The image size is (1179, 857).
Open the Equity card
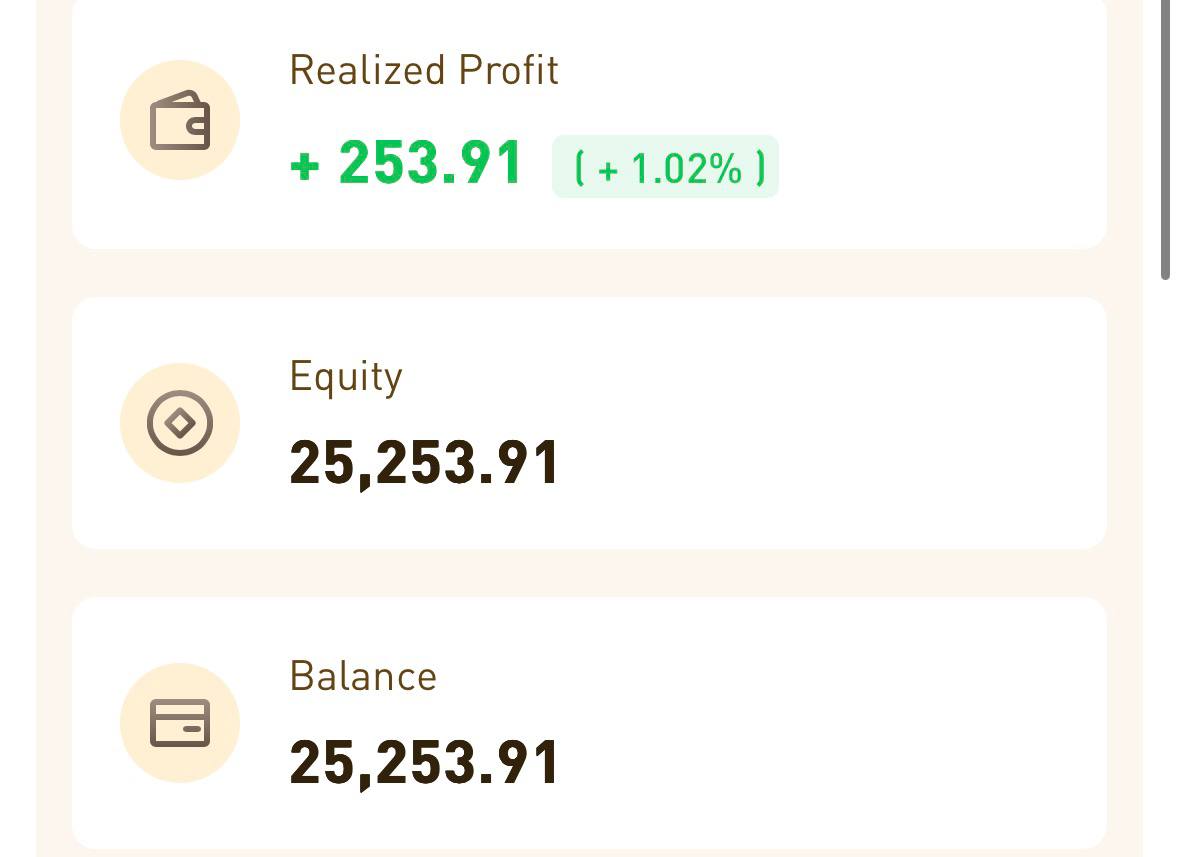pos(590,422)
